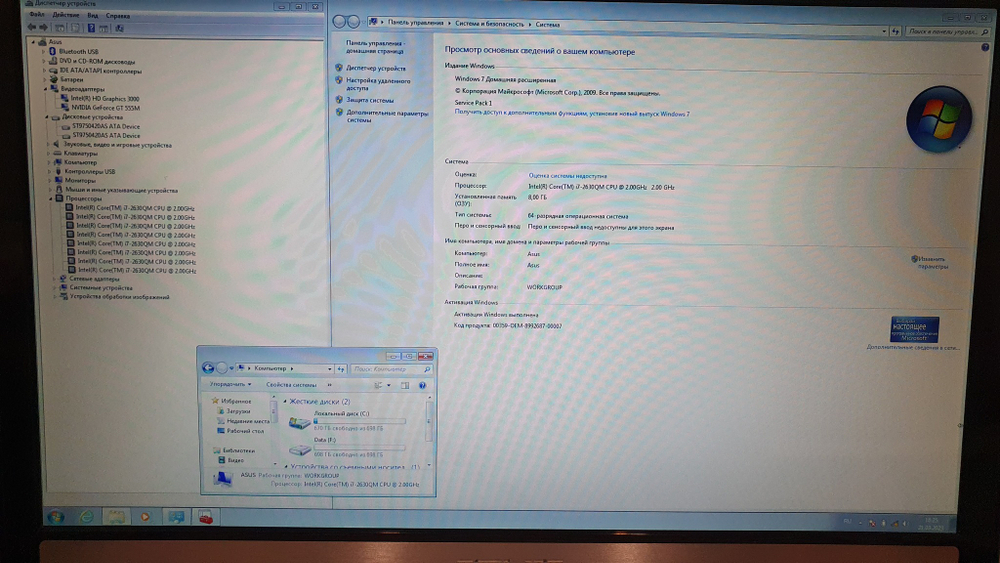
Task: Collapse Жесткие диски (2) group
Action: pos(285,402)
